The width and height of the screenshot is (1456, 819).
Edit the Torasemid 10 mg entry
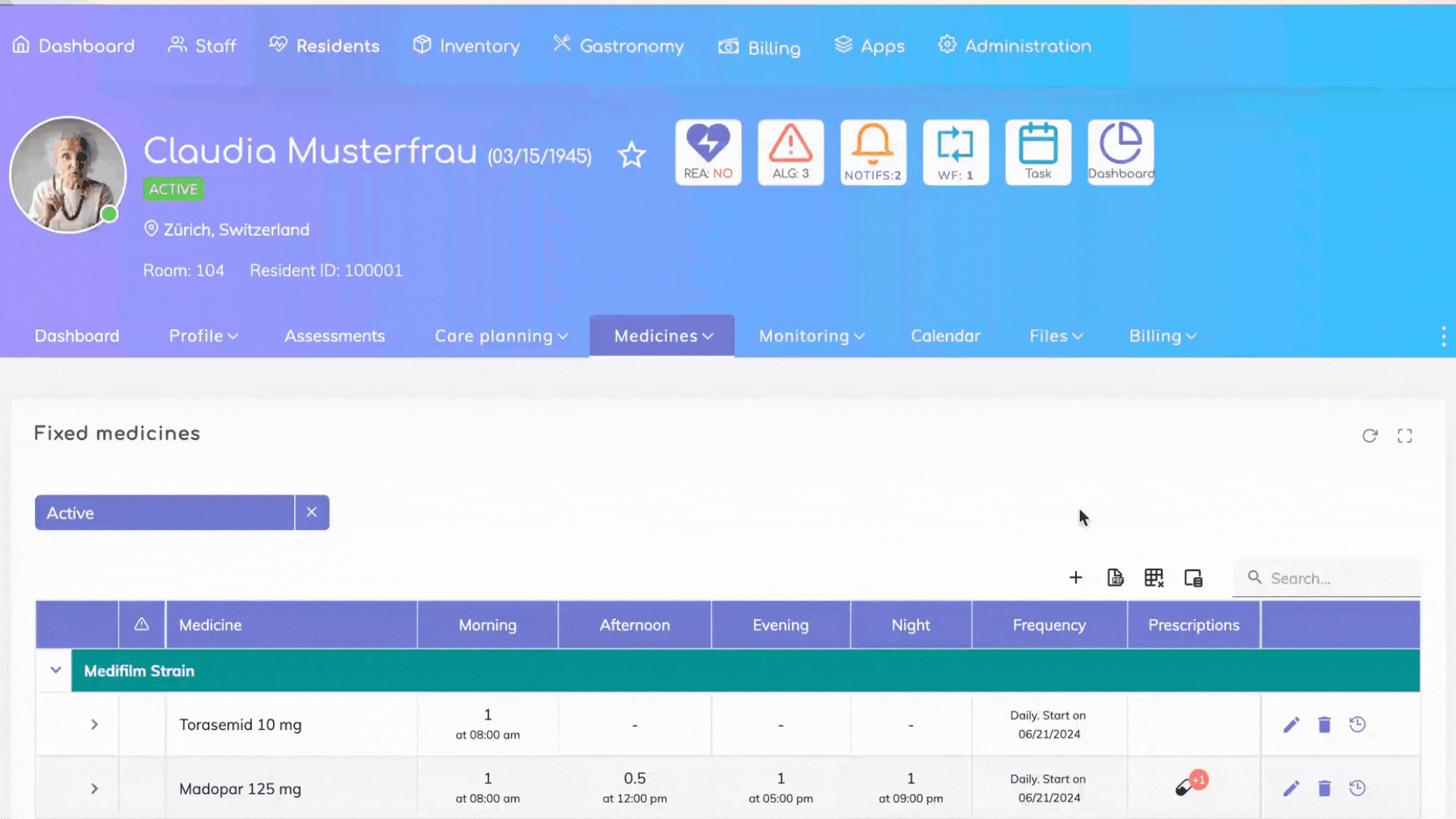click(x=1291, y=724)
